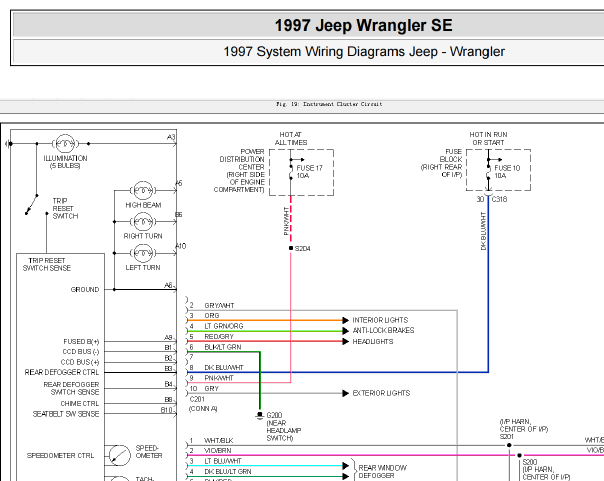Screen dimensions: 604x481
Task: Click the HEADLIGHTS destination text
Action: click(x=373, y=342)
